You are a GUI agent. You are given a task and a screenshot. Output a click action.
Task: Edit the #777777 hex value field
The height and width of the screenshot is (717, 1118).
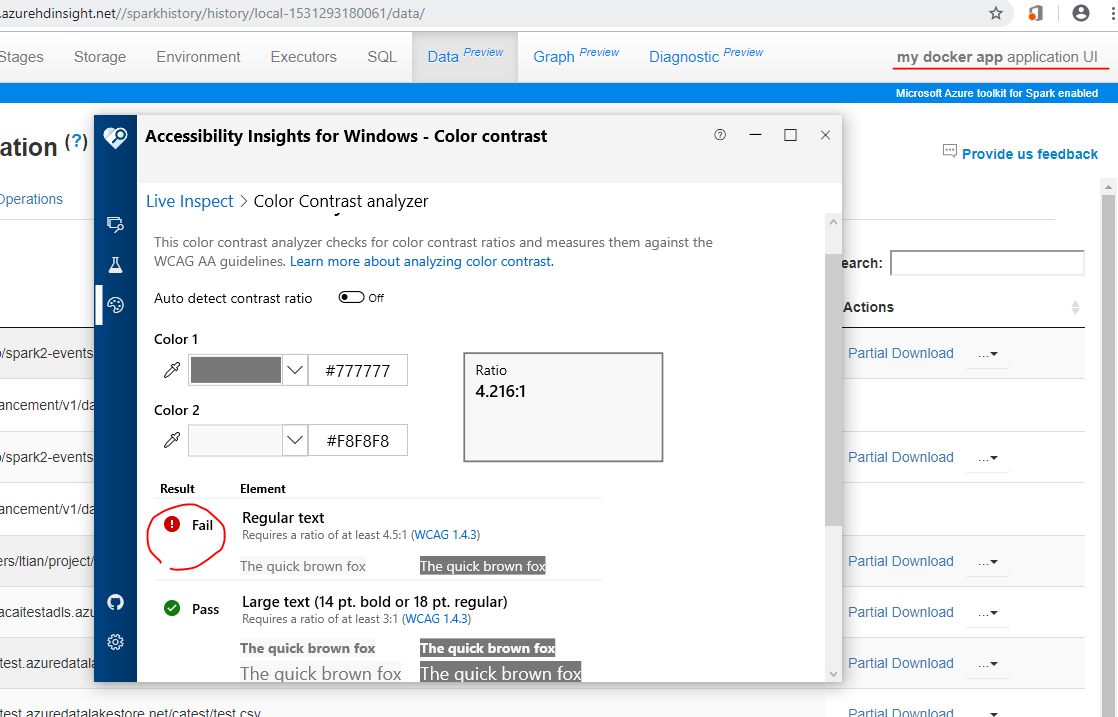(x=358, y=371)
